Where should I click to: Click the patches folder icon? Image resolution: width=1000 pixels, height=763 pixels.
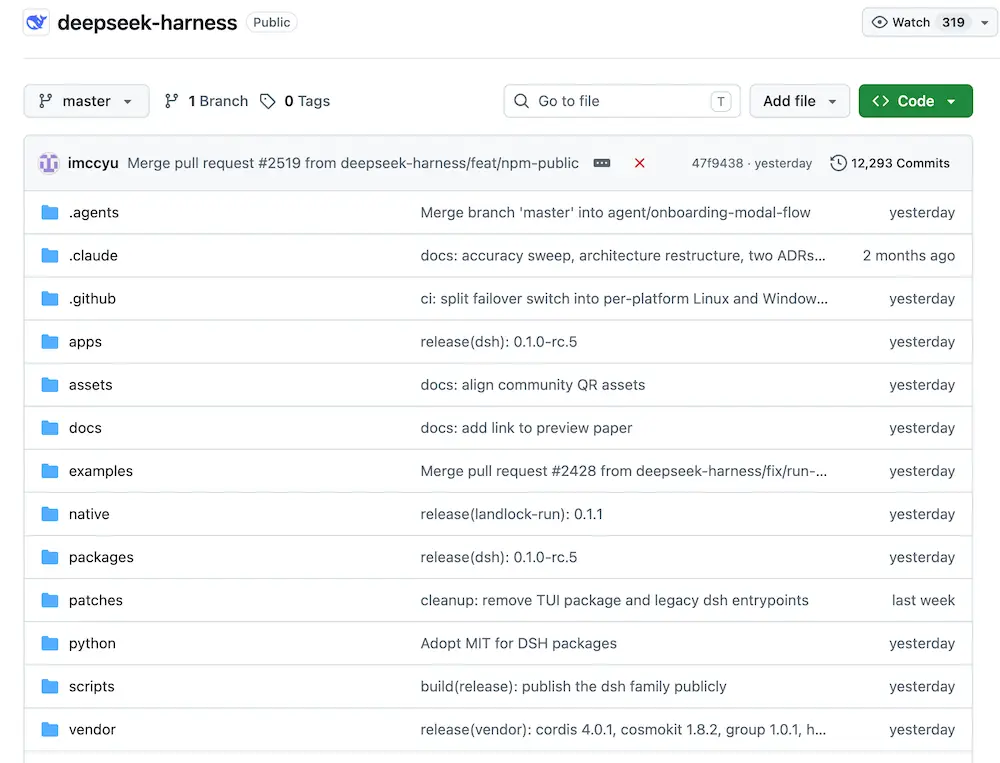[50, 600]
